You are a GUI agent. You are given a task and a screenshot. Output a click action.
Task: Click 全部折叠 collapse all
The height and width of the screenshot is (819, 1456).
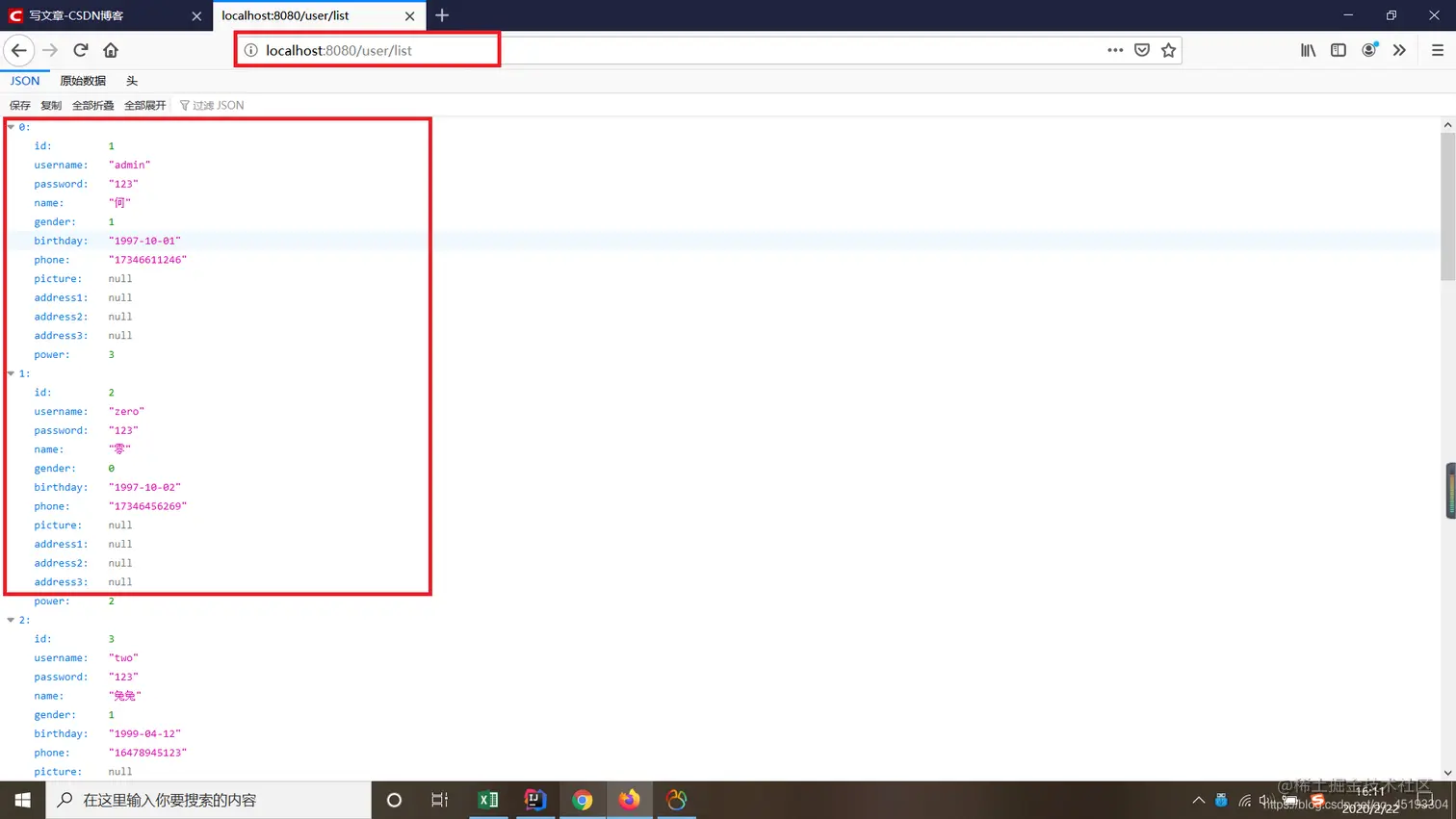(x=93, y=106)
